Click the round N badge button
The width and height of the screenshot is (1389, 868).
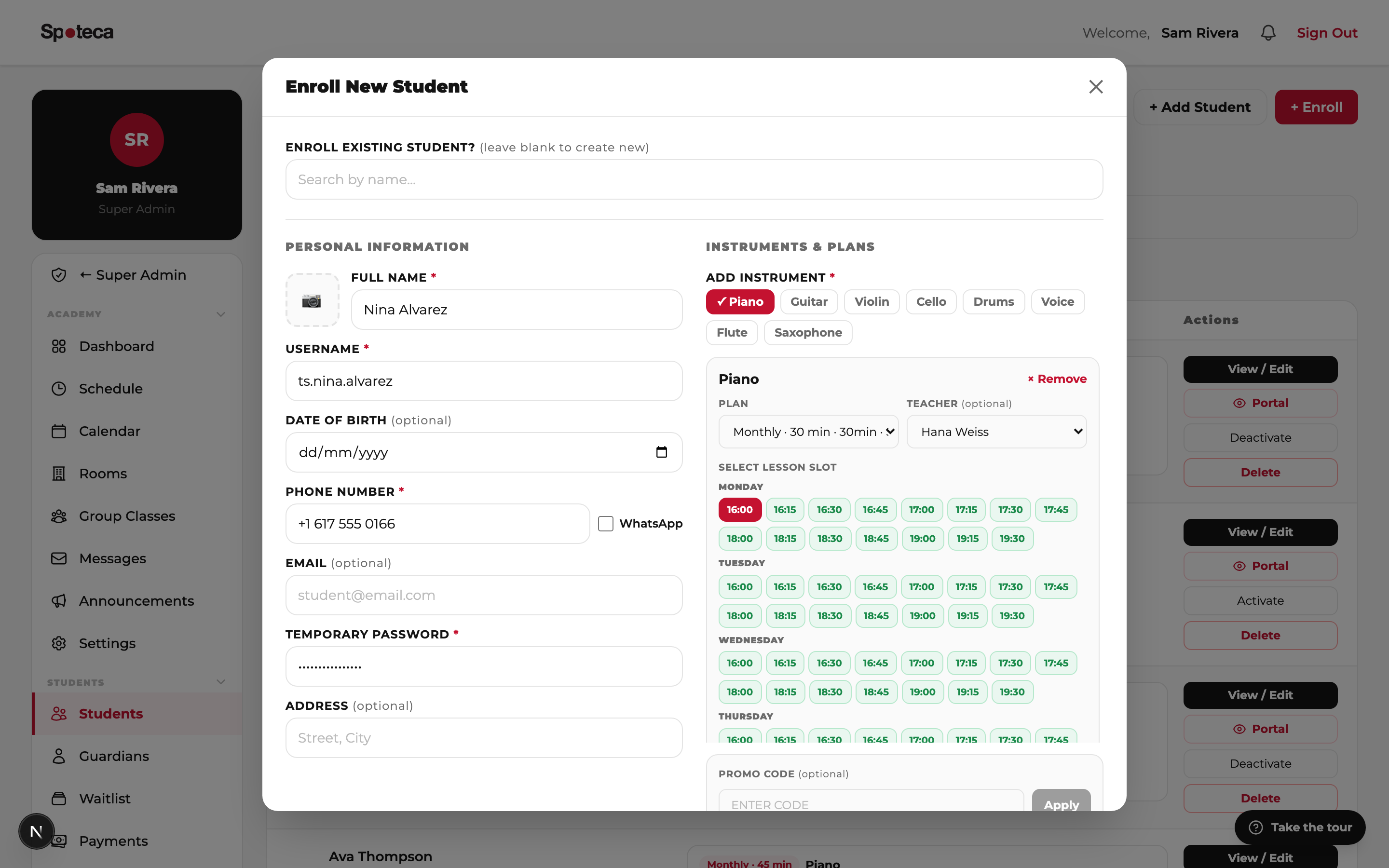(36, 831)
